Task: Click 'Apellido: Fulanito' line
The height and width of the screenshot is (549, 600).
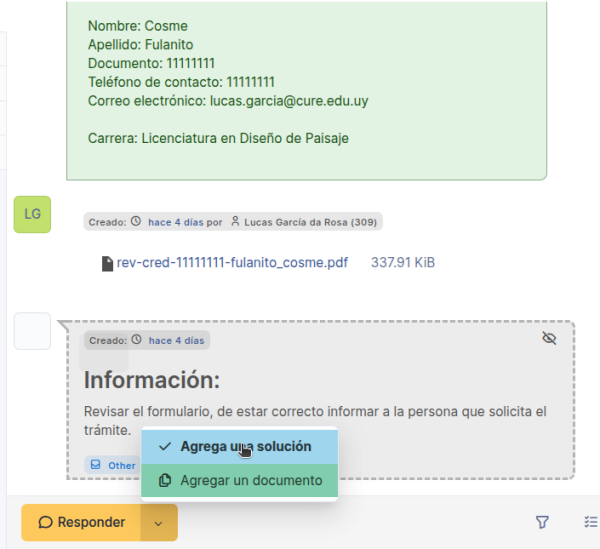Action: [140, 45]
